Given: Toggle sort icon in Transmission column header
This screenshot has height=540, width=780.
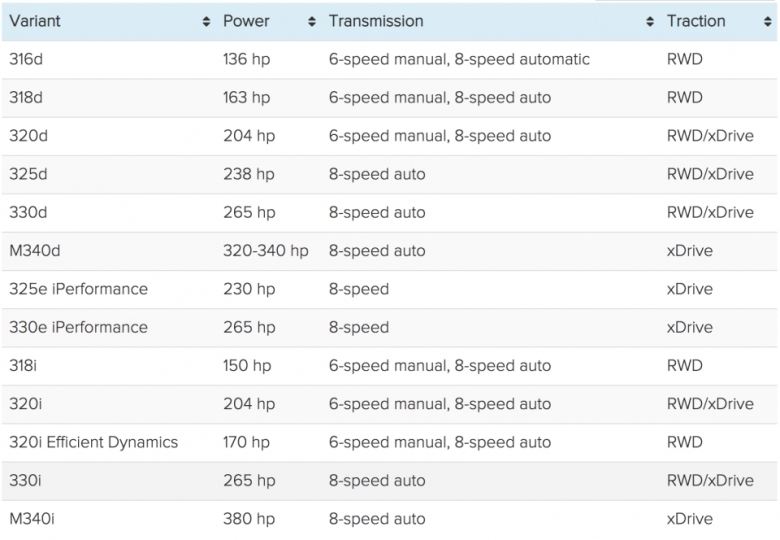Looking at the screenshot, I should pos(650,22).
